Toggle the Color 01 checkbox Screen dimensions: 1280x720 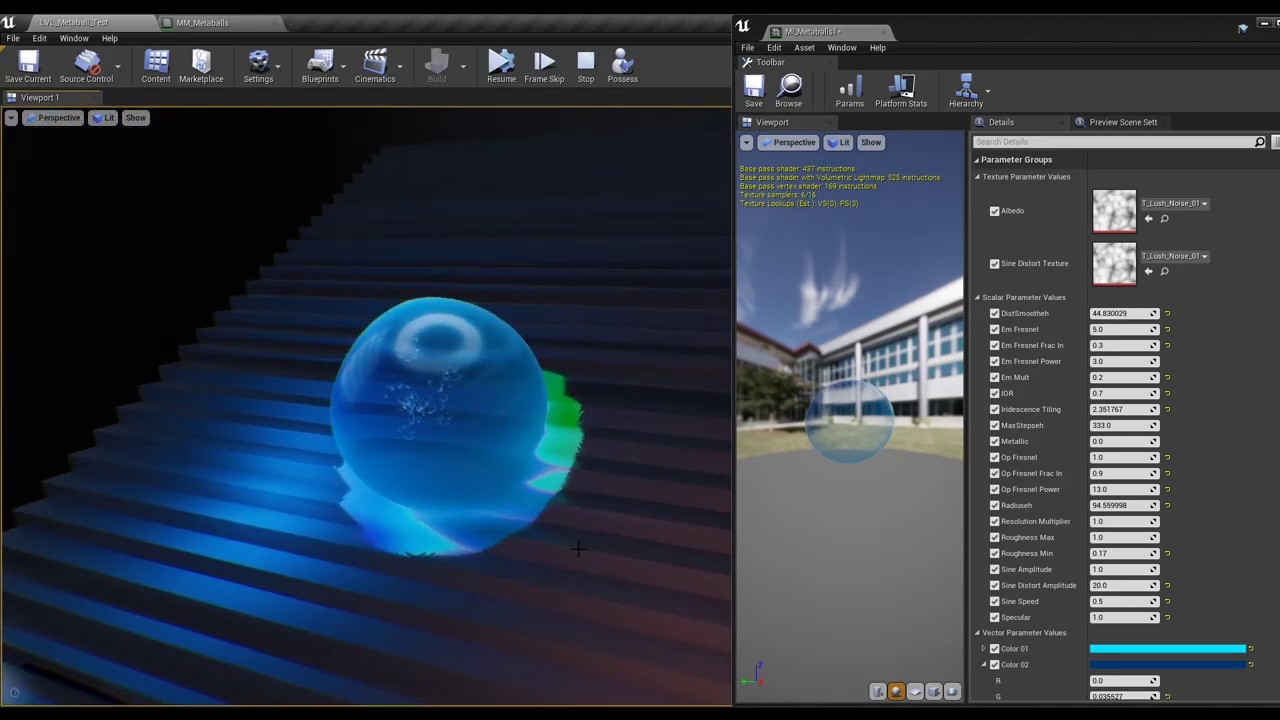(994, 649)
